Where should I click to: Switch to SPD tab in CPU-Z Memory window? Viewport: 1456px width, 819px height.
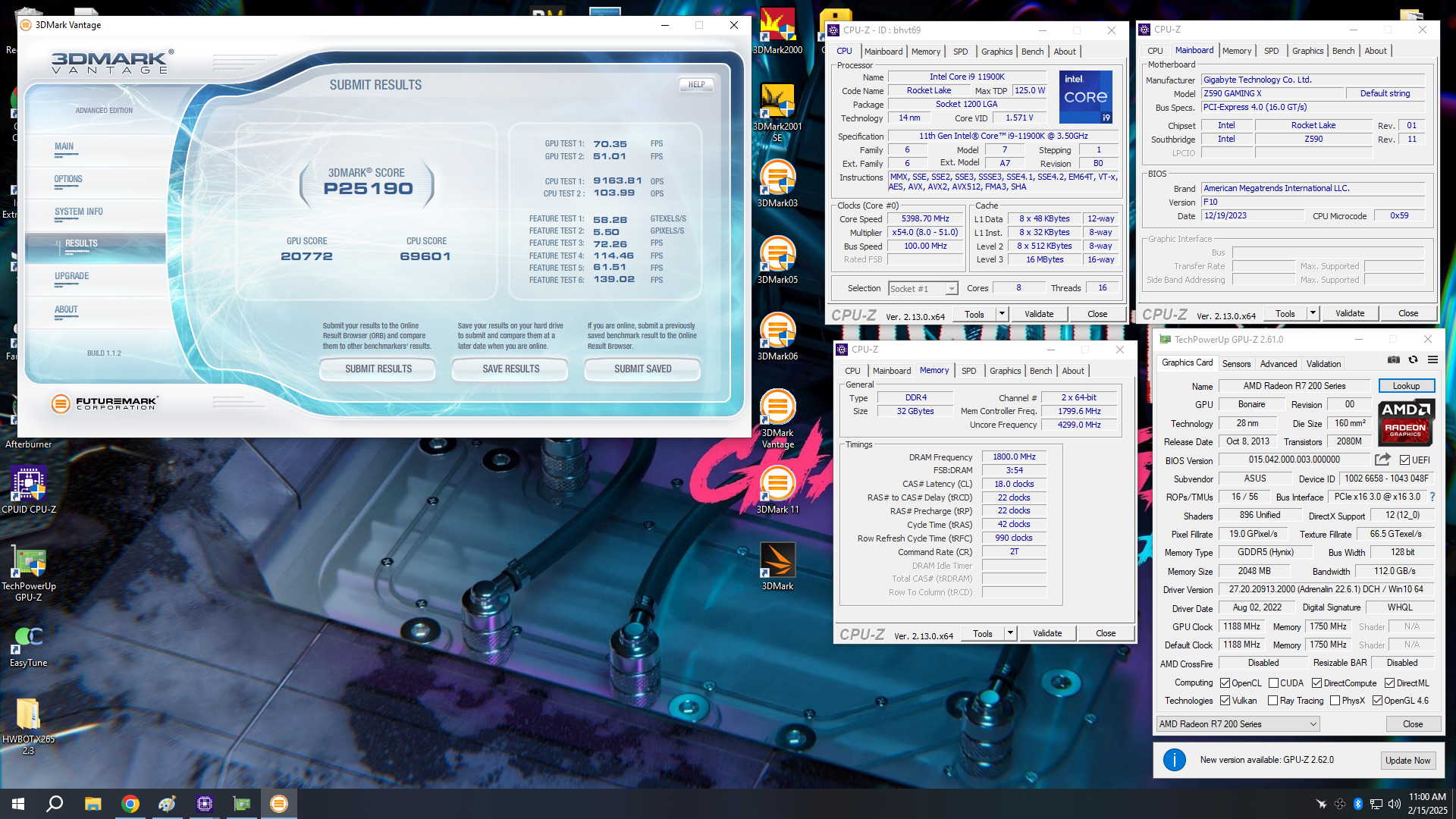(x=968, y=371)
